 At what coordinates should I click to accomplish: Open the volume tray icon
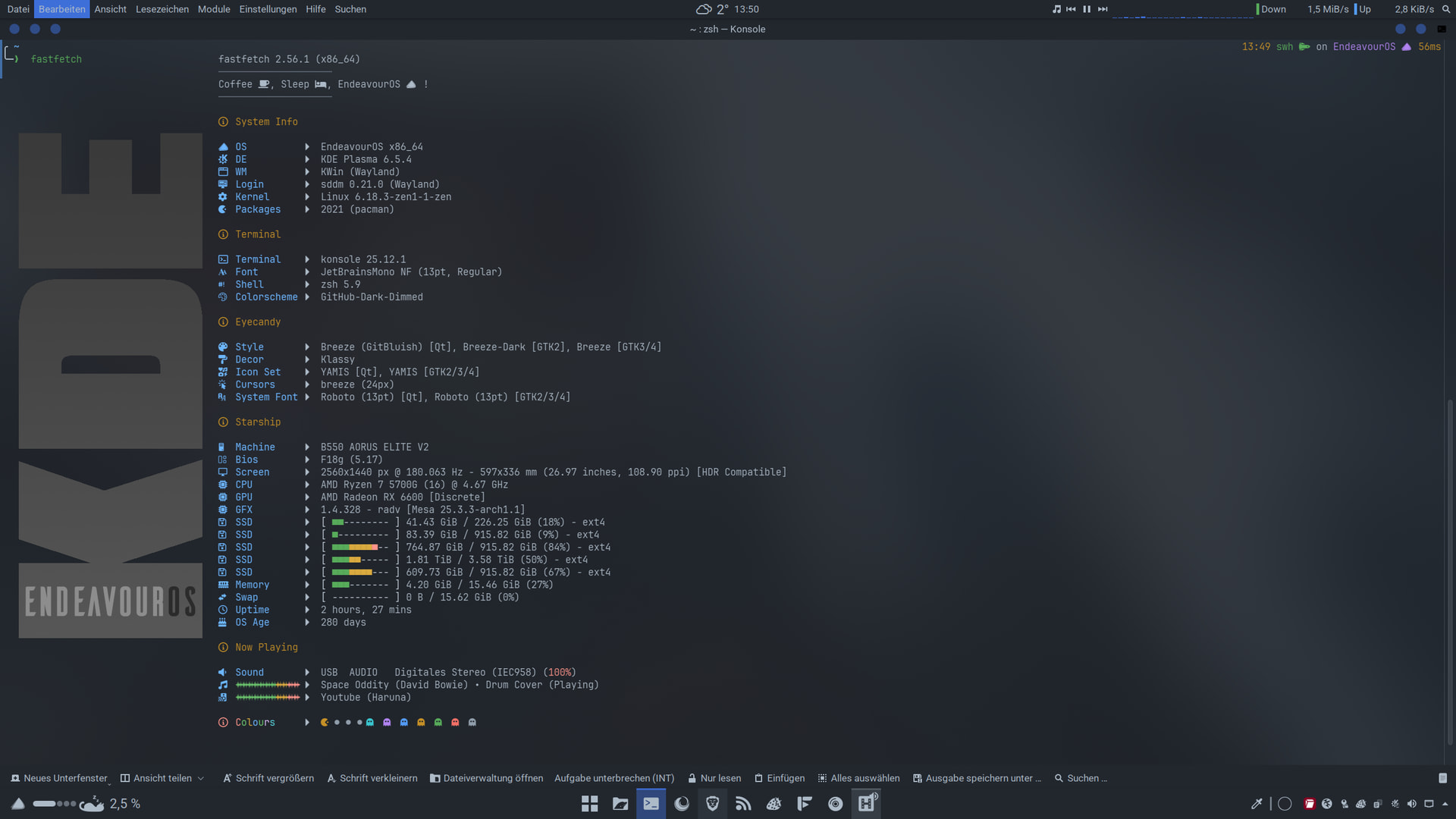pos(1411,804)
